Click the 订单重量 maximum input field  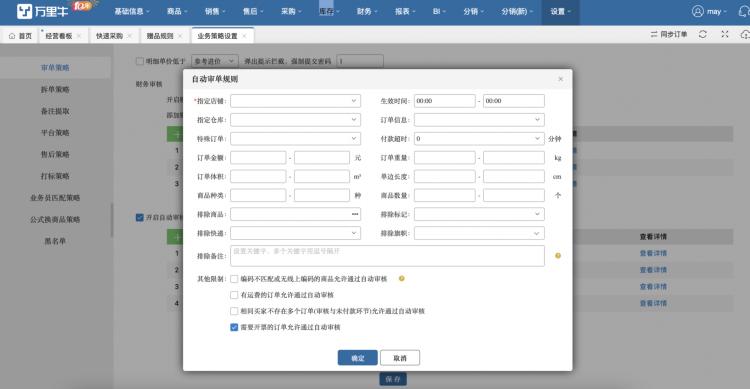pyautogui.click(x=514, y=157)
